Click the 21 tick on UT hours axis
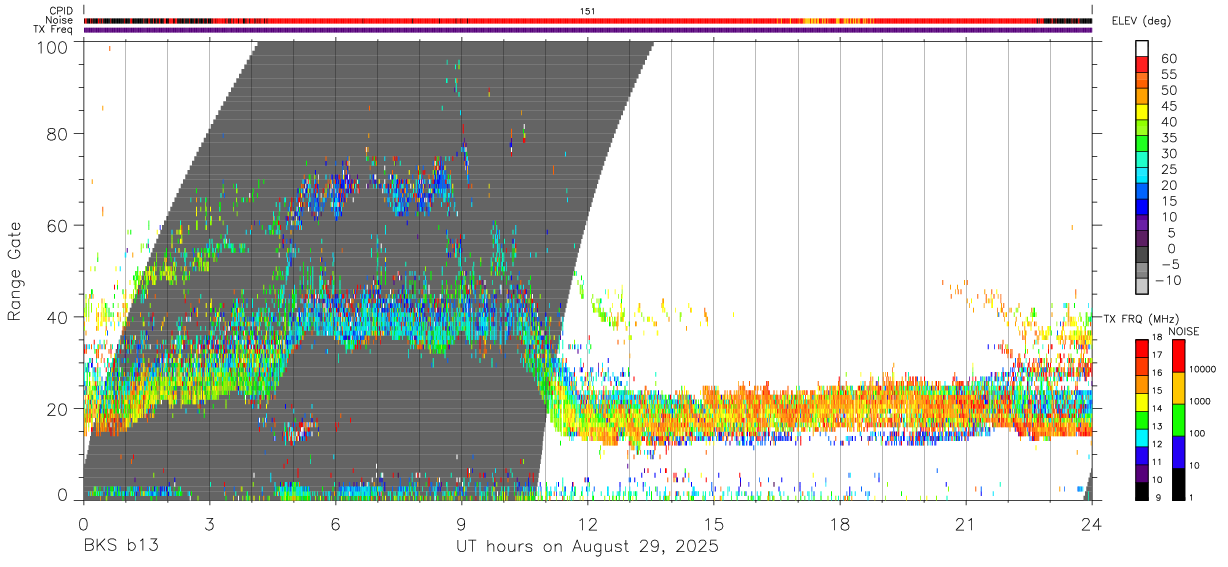 (966, 524)
